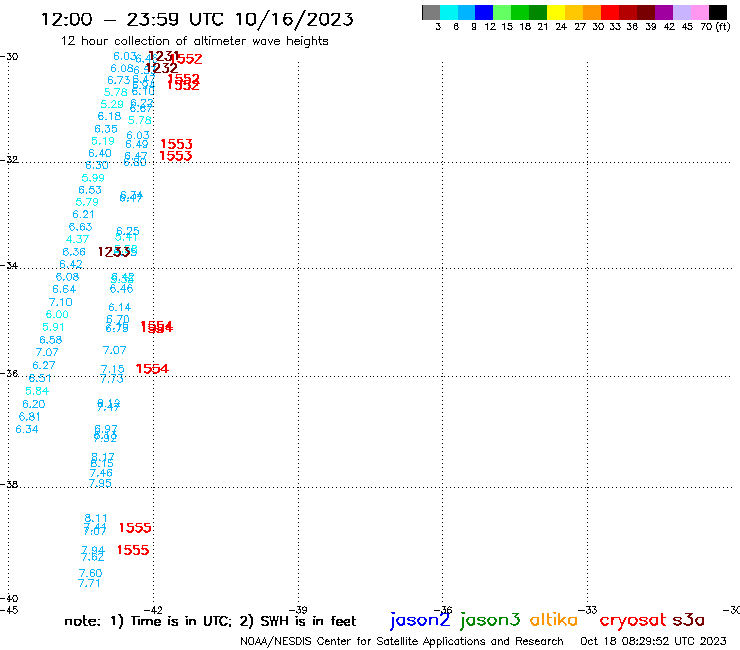The width and height of the screenshot is (740, 650).
Task: Click the pink swatch near 70 ft
Action: pos(700,12)
